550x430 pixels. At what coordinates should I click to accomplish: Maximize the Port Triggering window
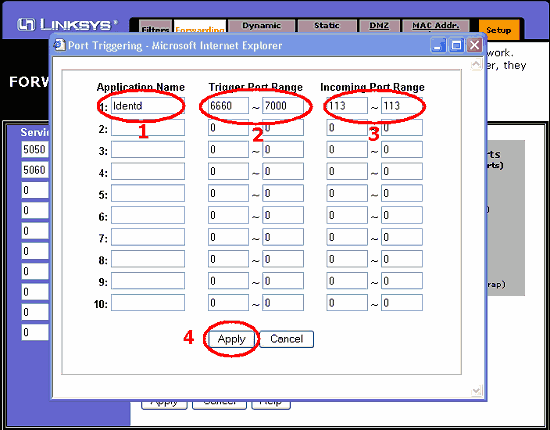click(x=456, y=45)
